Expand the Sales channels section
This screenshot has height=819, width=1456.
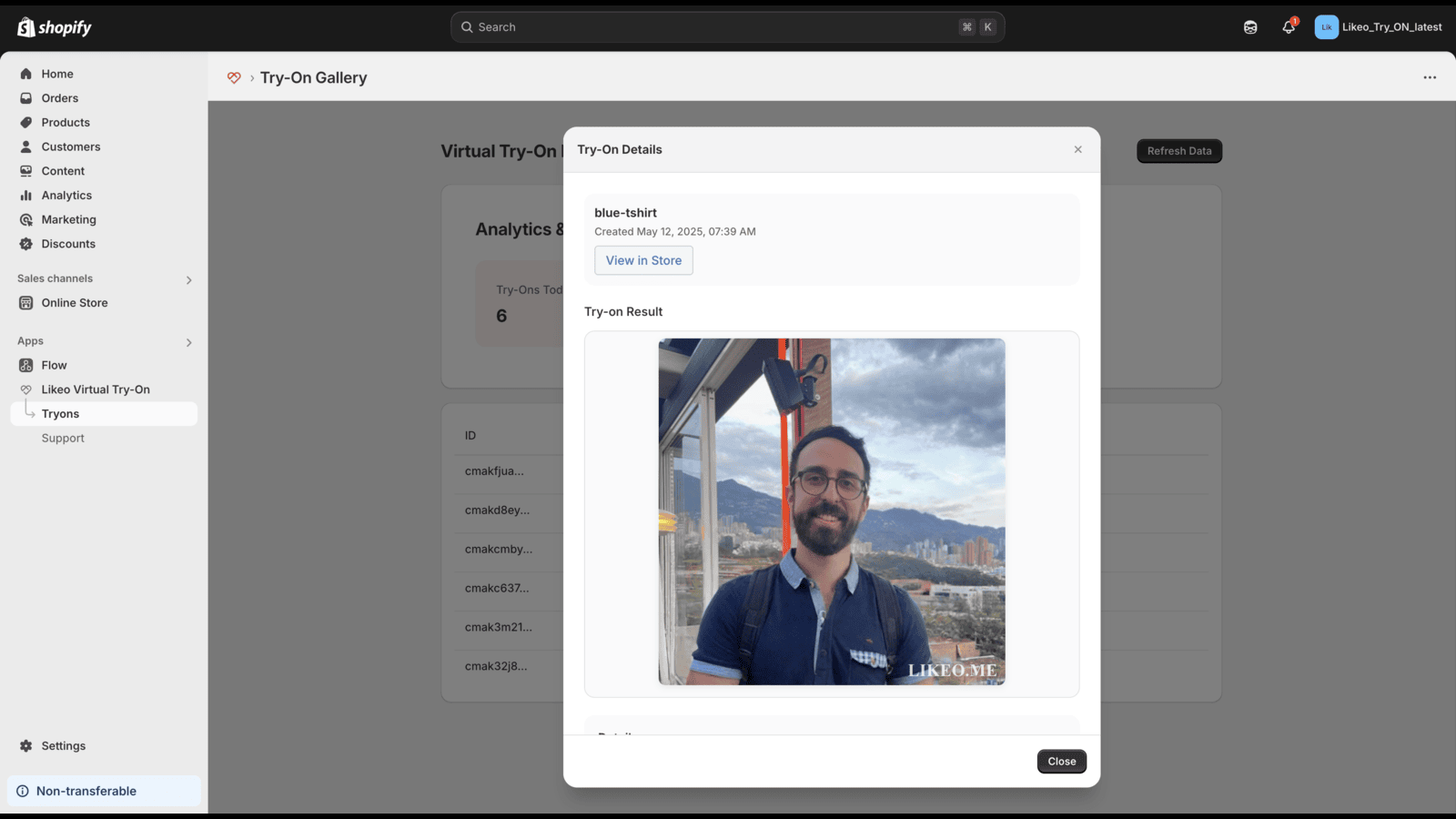[188, 279]
